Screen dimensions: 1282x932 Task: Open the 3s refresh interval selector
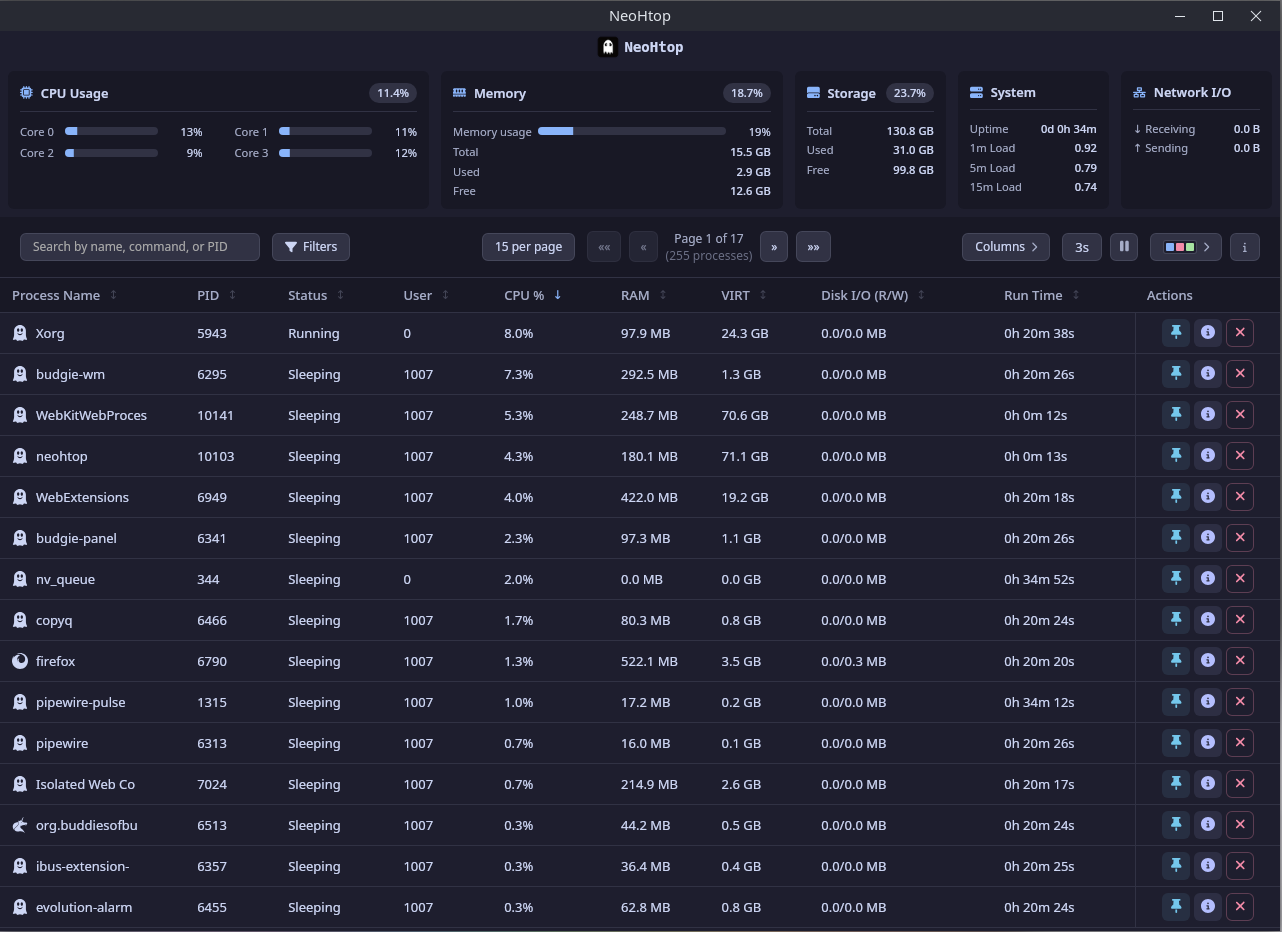[1082, 247]
